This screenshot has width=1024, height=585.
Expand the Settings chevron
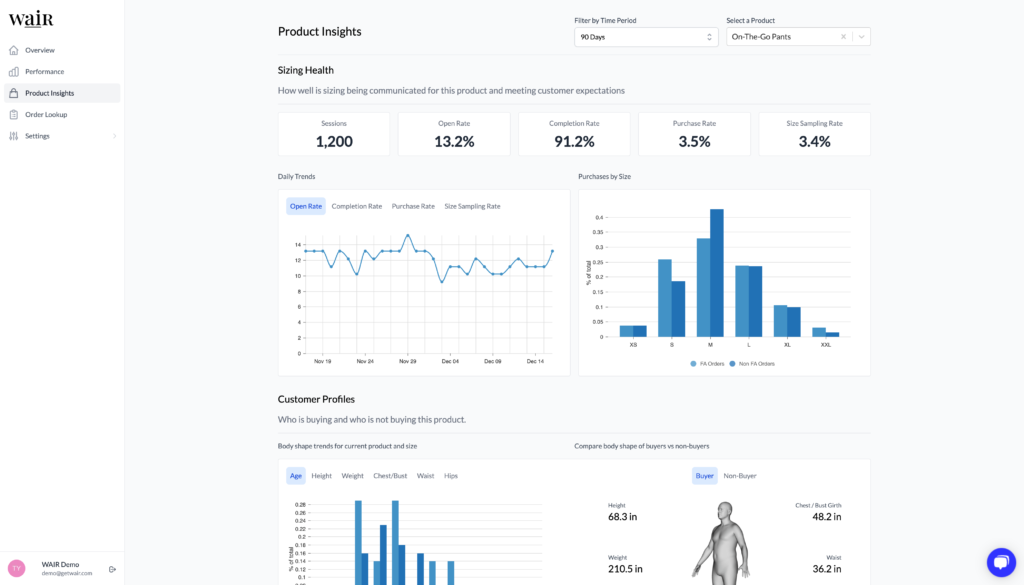point(114,136)
